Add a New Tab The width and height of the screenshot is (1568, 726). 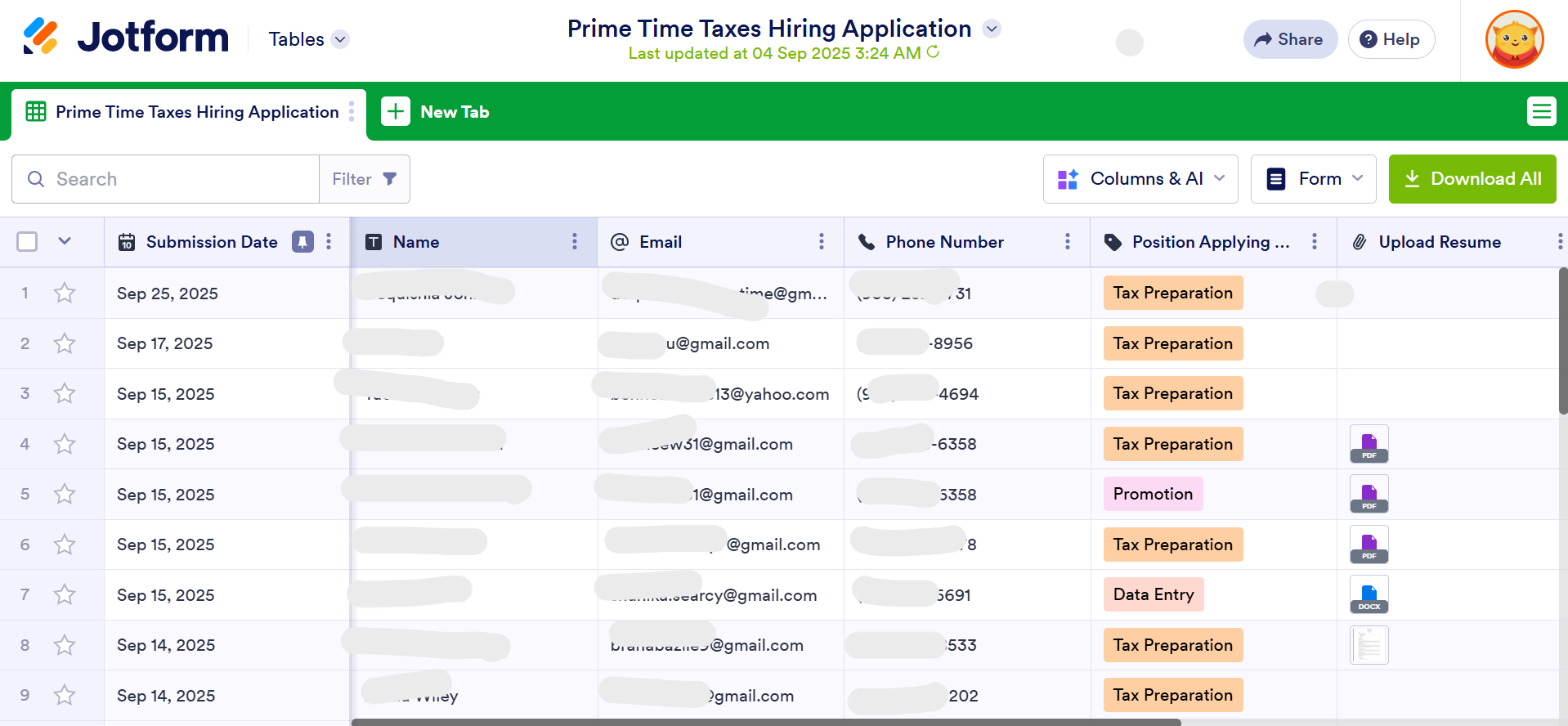436,112
